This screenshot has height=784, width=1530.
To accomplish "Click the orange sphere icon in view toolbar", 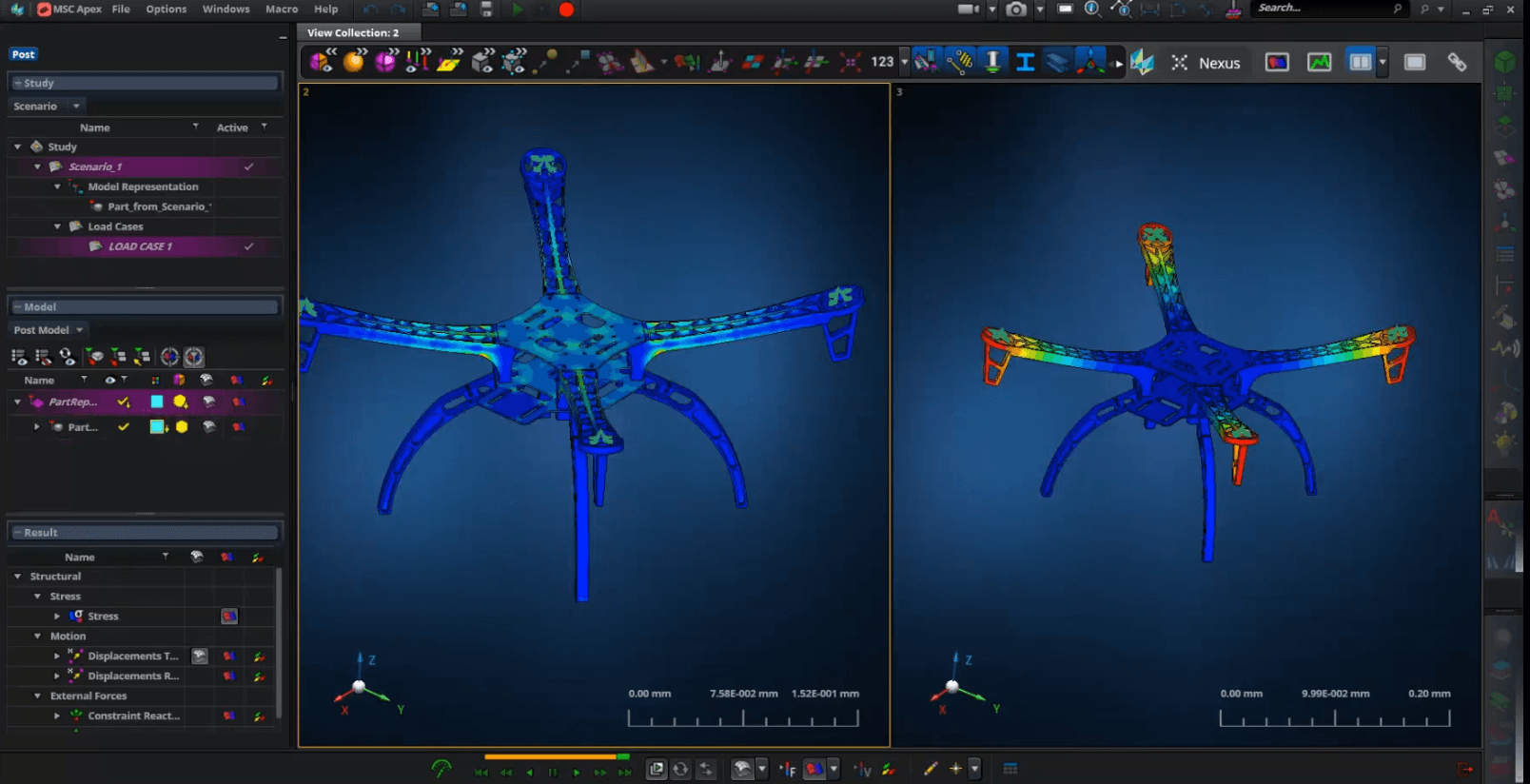I will coord(353,62).
